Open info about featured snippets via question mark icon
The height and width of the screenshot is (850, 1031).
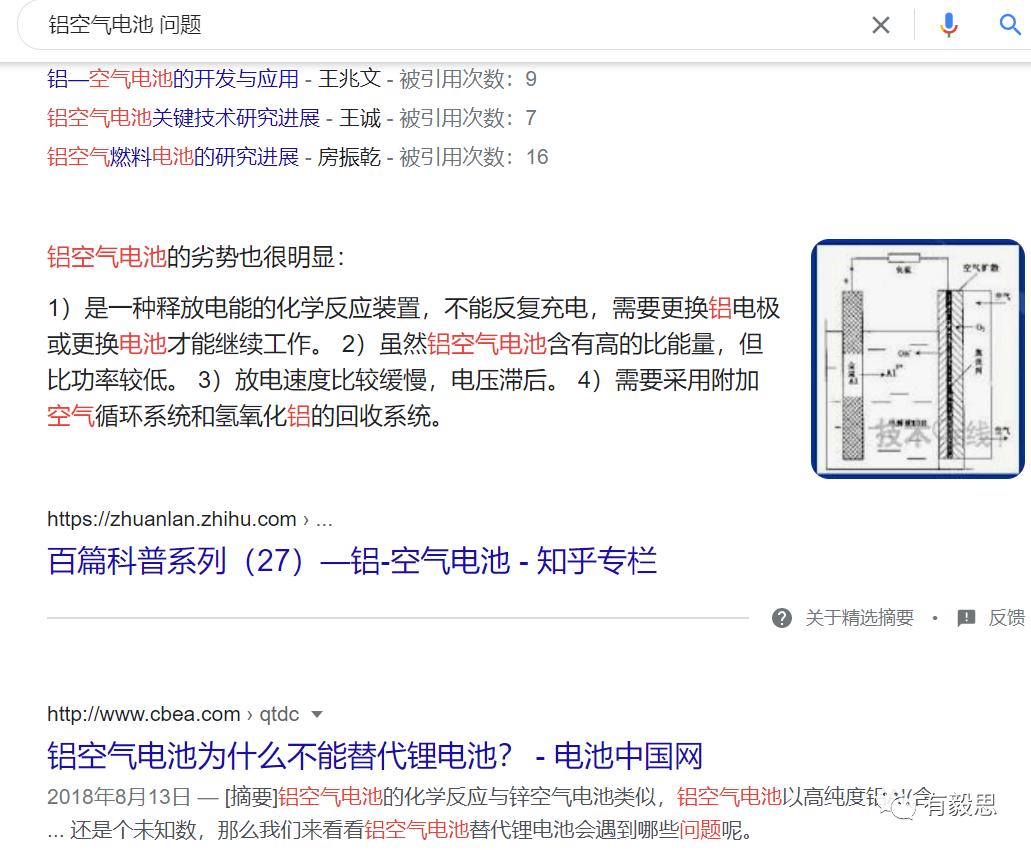click(x=781, y=618)
